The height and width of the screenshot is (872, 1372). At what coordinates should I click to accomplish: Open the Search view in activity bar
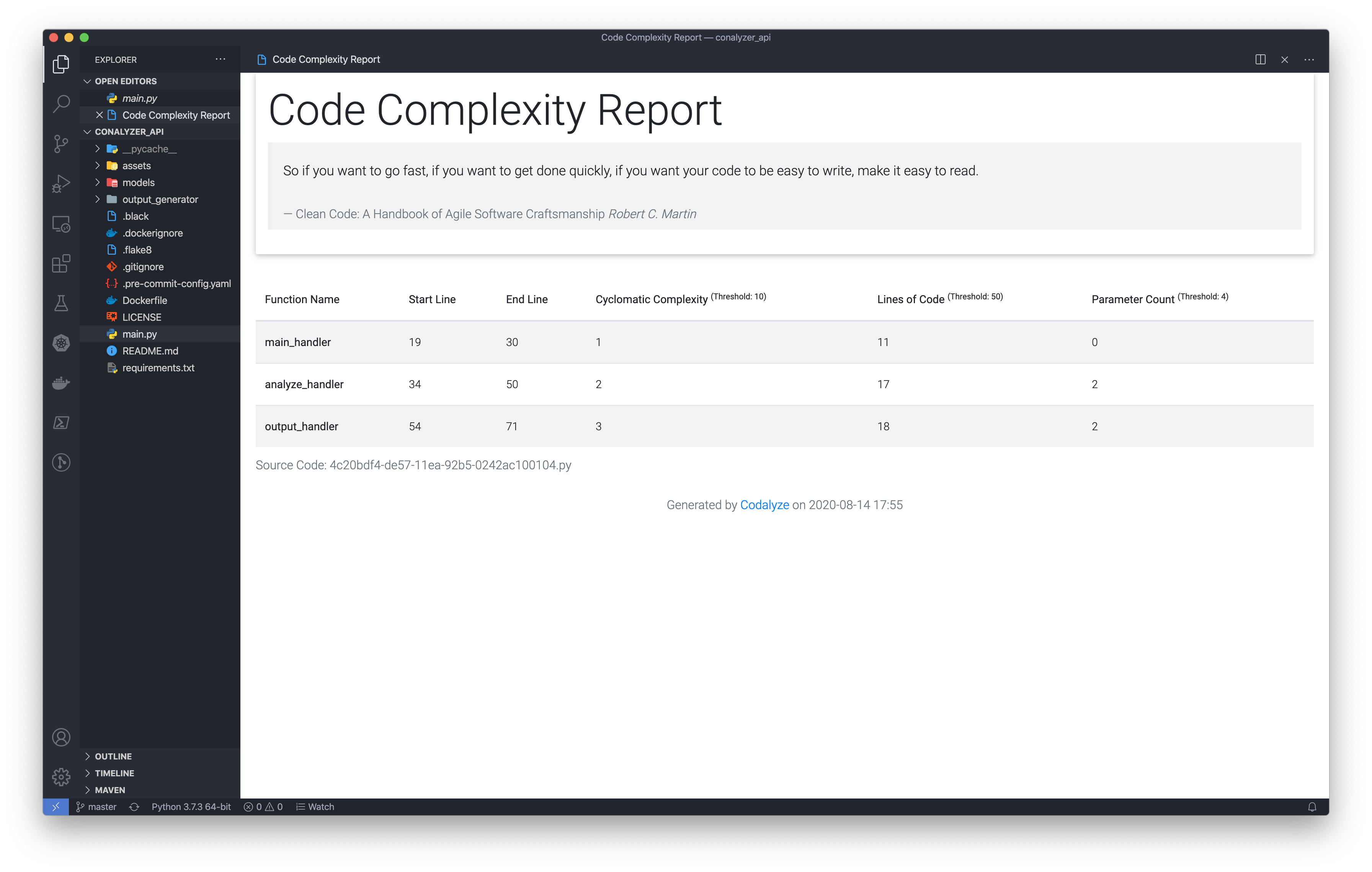pos(61,104)
